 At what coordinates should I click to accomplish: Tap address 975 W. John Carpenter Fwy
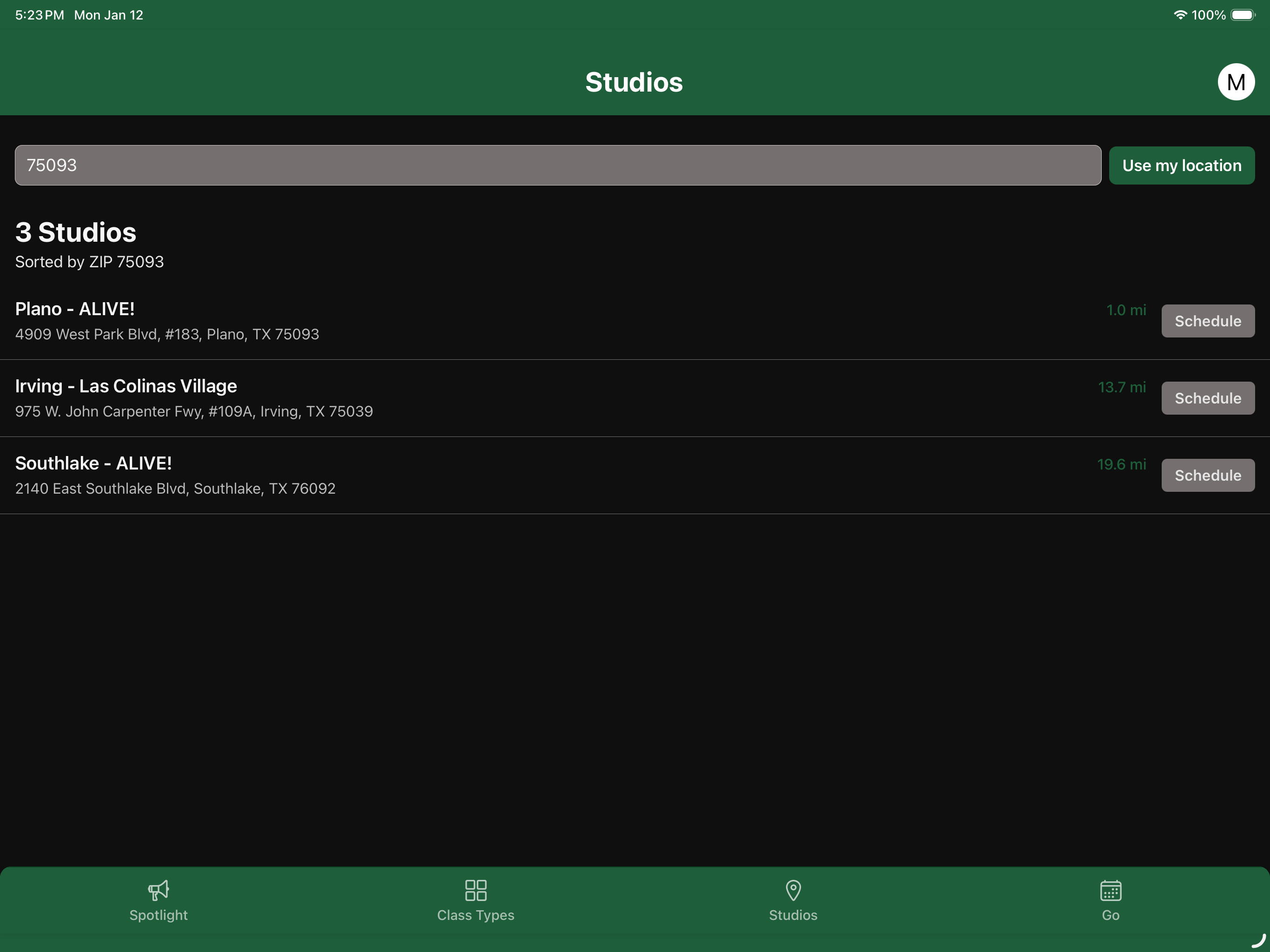click(x=194, y=411)
